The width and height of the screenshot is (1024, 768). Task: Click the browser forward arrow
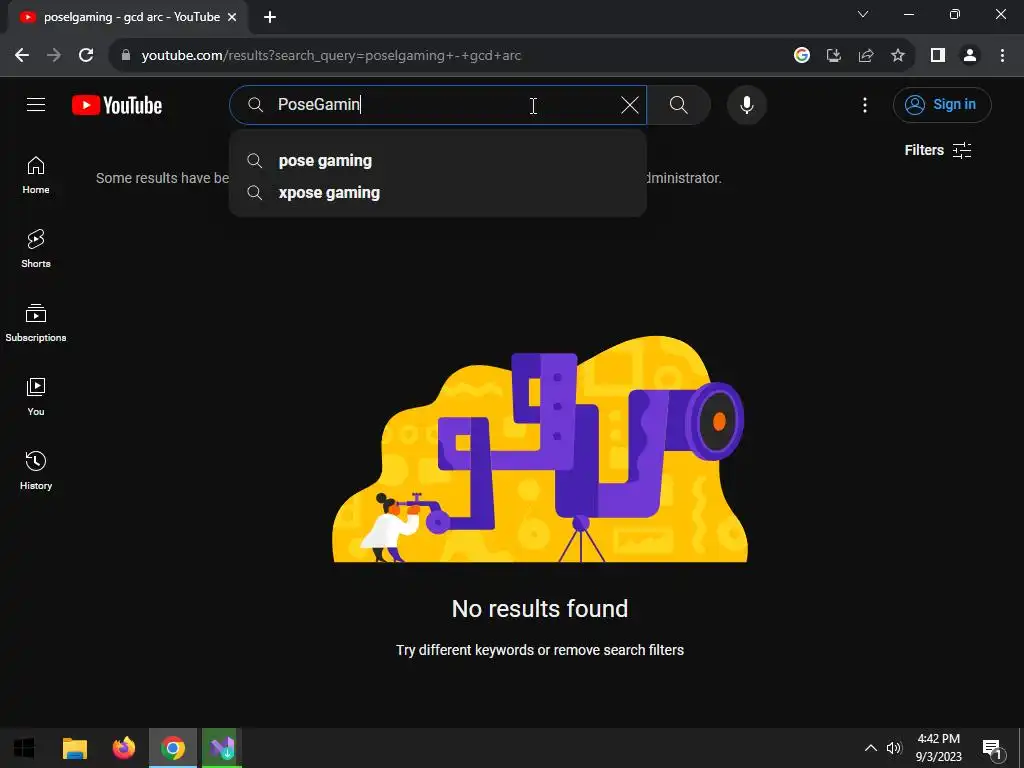[x=54, y=56]
